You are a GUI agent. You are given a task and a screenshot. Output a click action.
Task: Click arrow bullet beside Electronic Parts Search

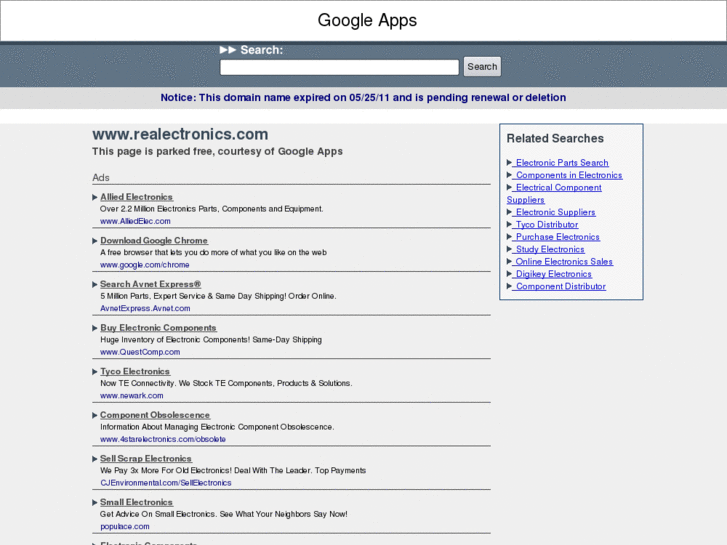(x=509, y=162)
